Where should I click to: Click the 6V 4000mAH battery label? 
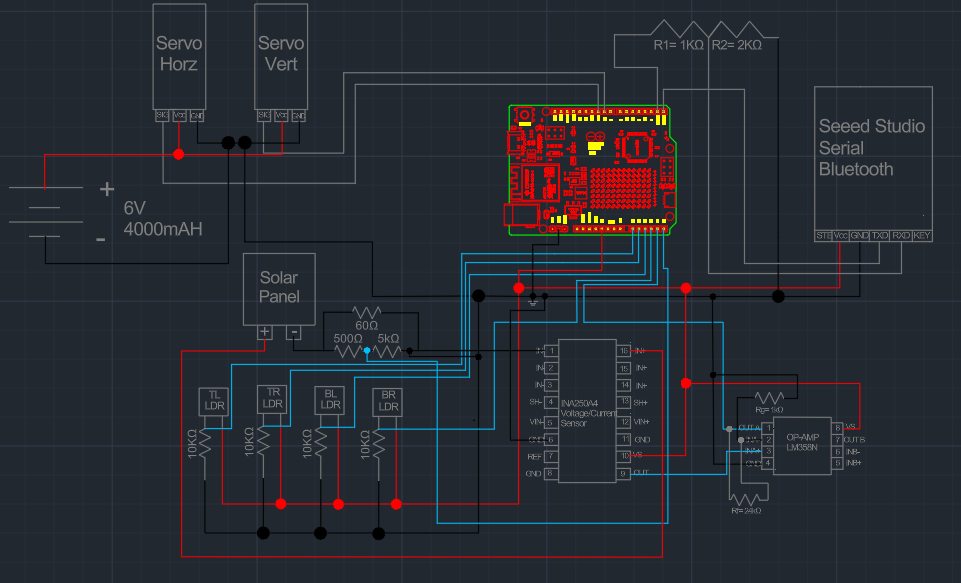click(x=162, y=219)
